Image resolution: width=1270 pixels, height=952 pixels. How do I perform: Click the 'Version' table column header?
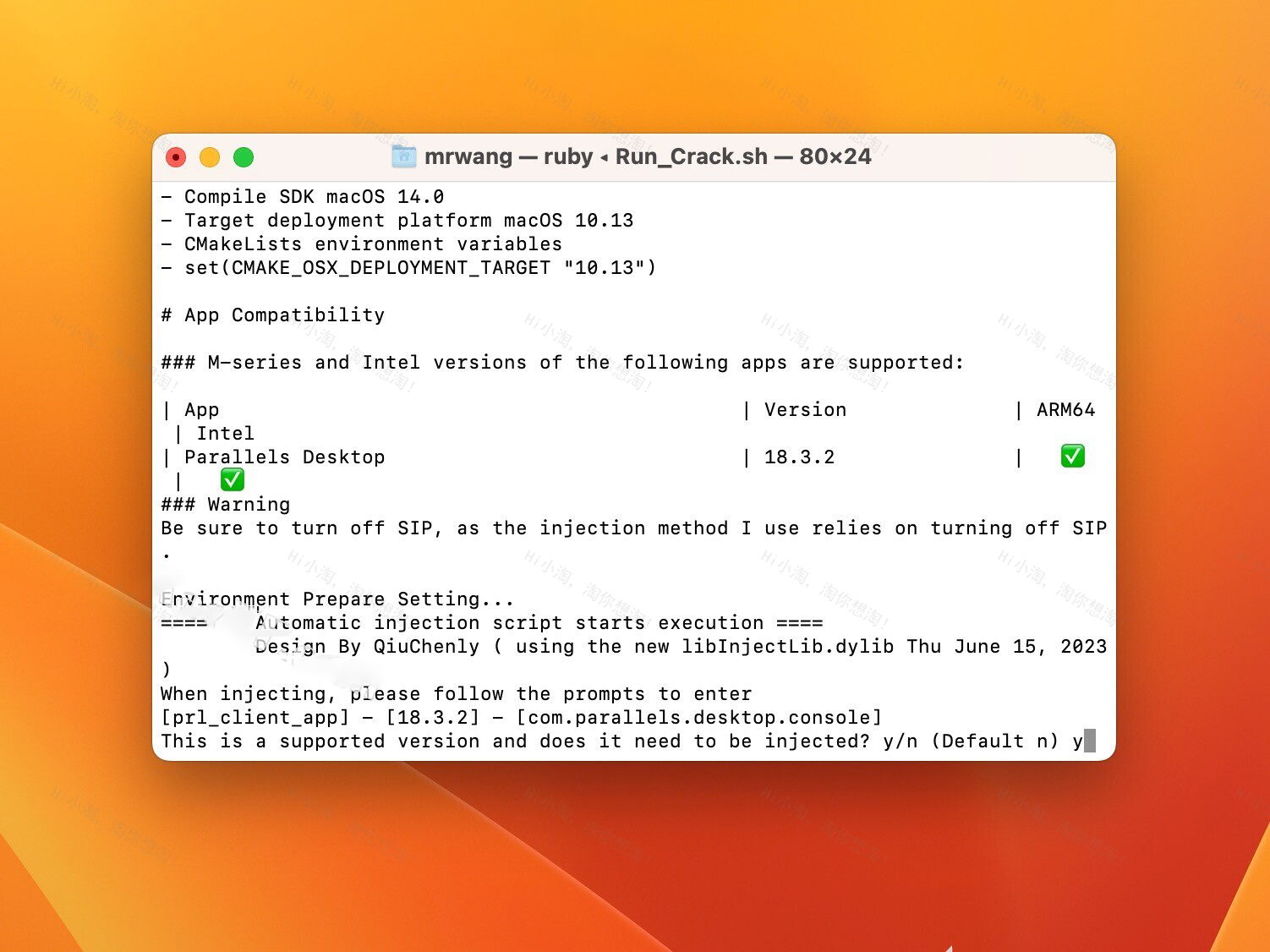pyautogui.click(x=805, y=410)
